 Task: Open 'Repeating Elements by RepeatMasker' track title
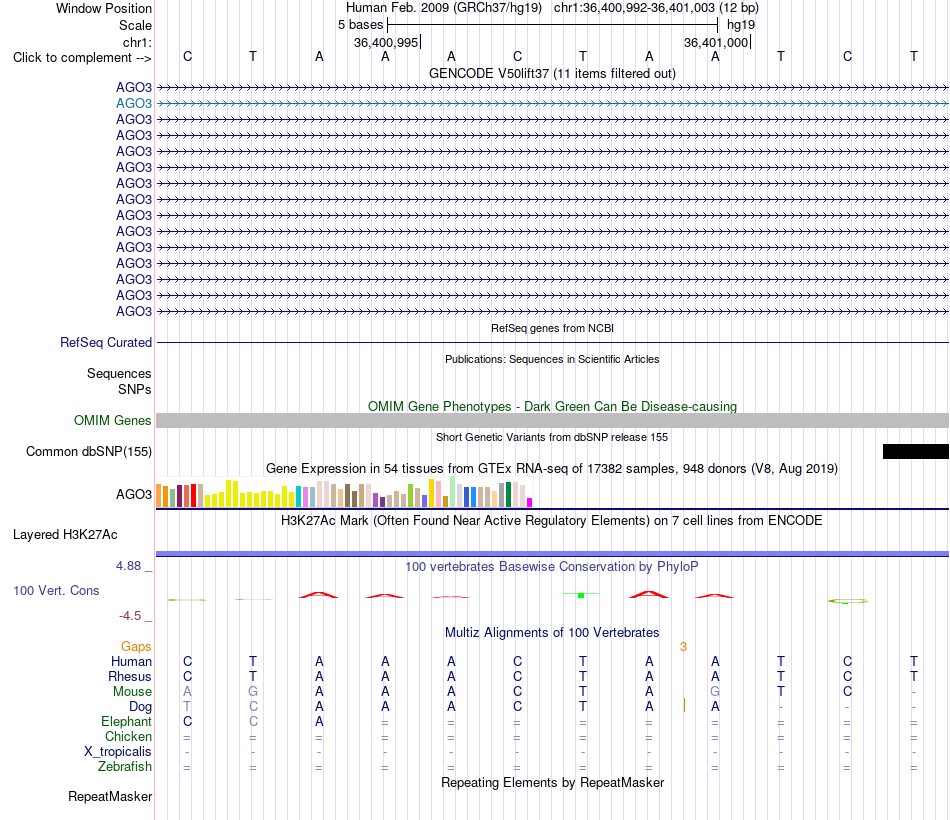(552, 782)
